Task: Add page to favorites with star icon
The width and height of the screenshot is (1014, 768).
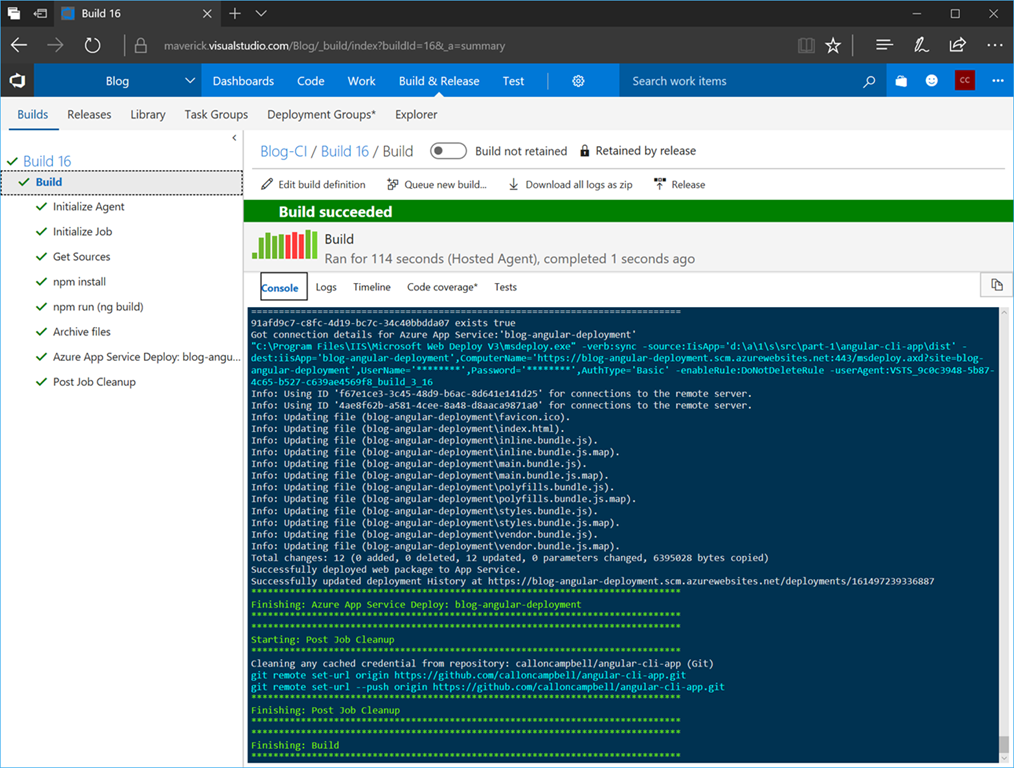Action: [833, 45]
